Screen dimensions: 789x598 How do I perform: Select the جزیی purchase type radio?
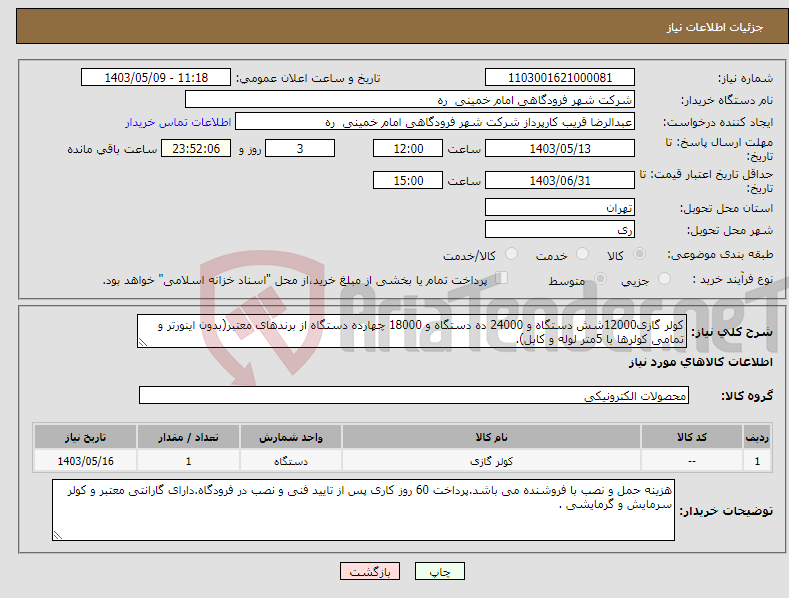pos(664,279)
